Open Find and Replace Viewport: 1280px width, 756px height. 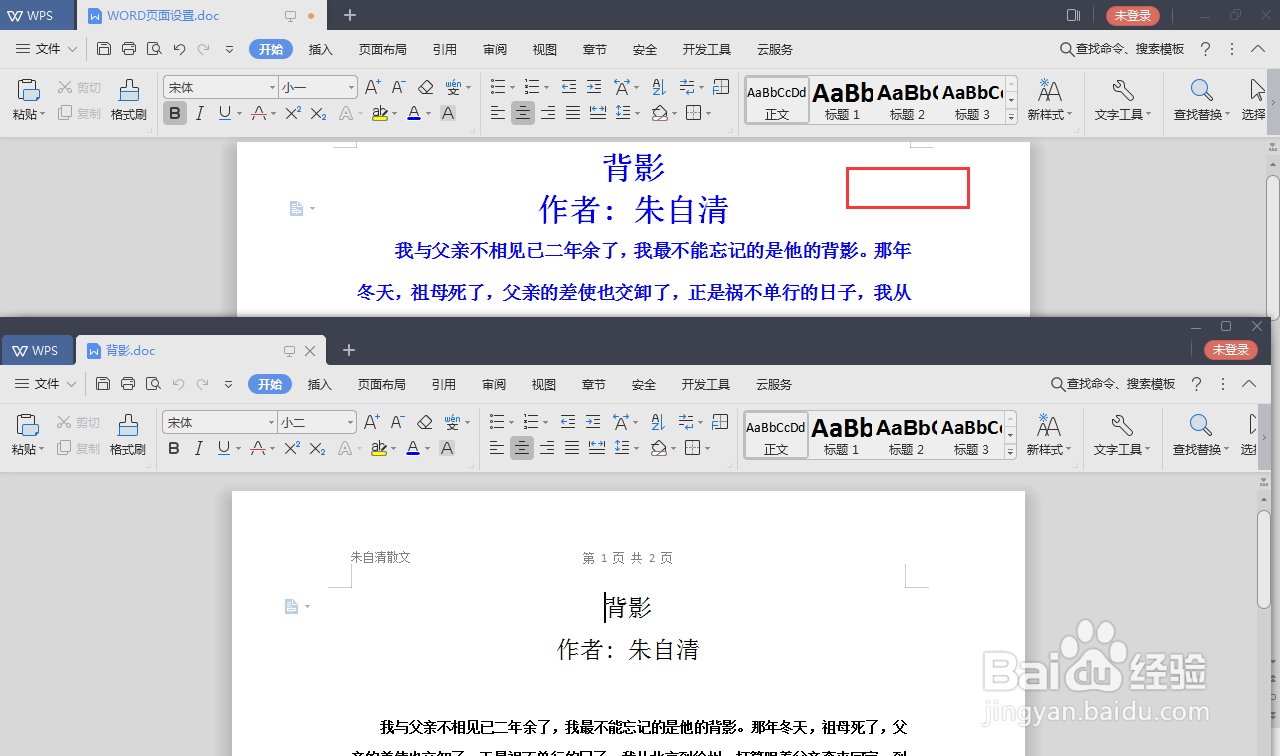pyautogui.click(x=1199, y=98)
